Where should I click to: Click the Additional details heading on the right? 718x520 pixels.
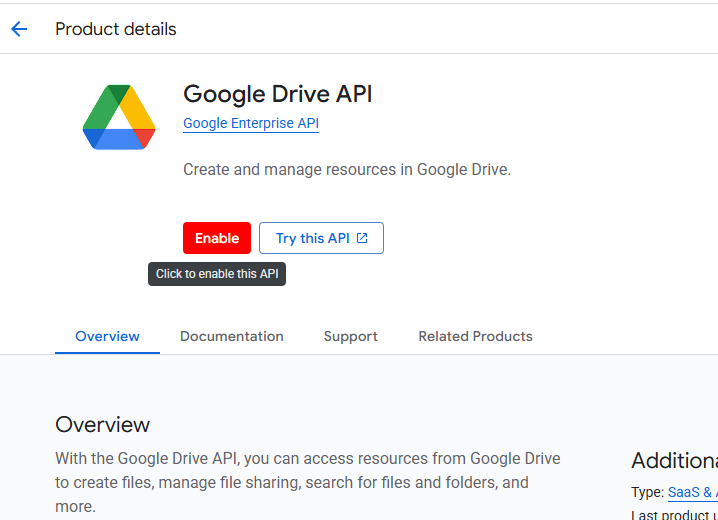coord(673,461)
